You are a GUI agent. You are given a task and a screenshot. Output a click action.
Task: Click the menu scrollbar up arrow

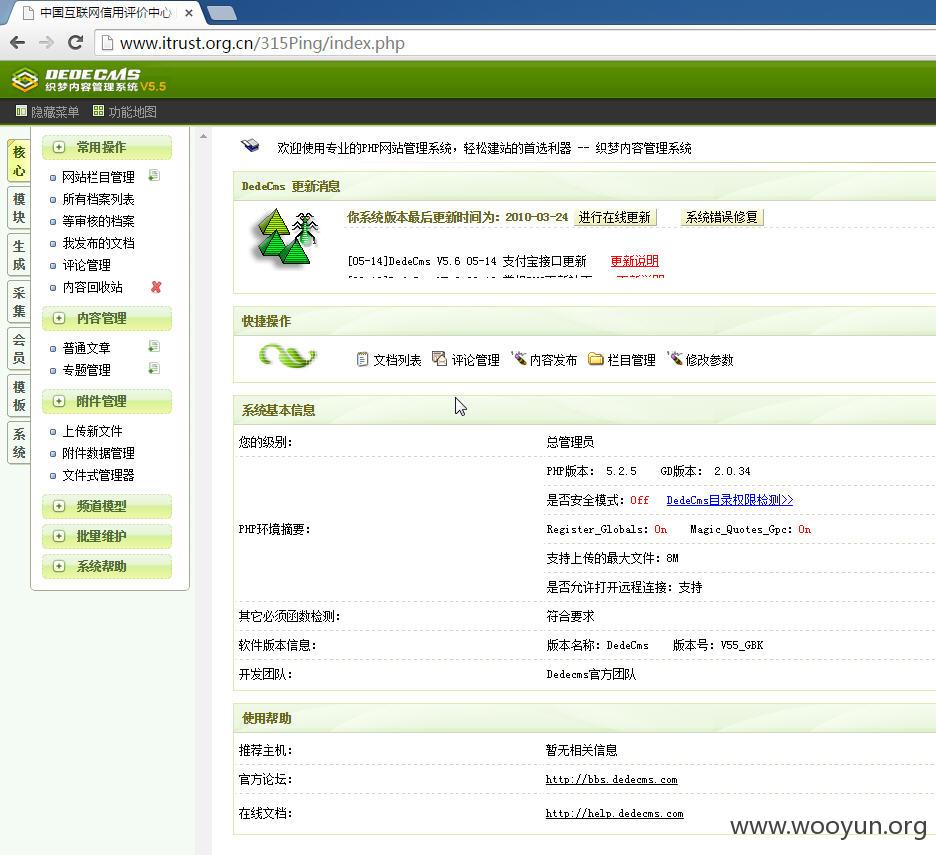coord(204,137)
